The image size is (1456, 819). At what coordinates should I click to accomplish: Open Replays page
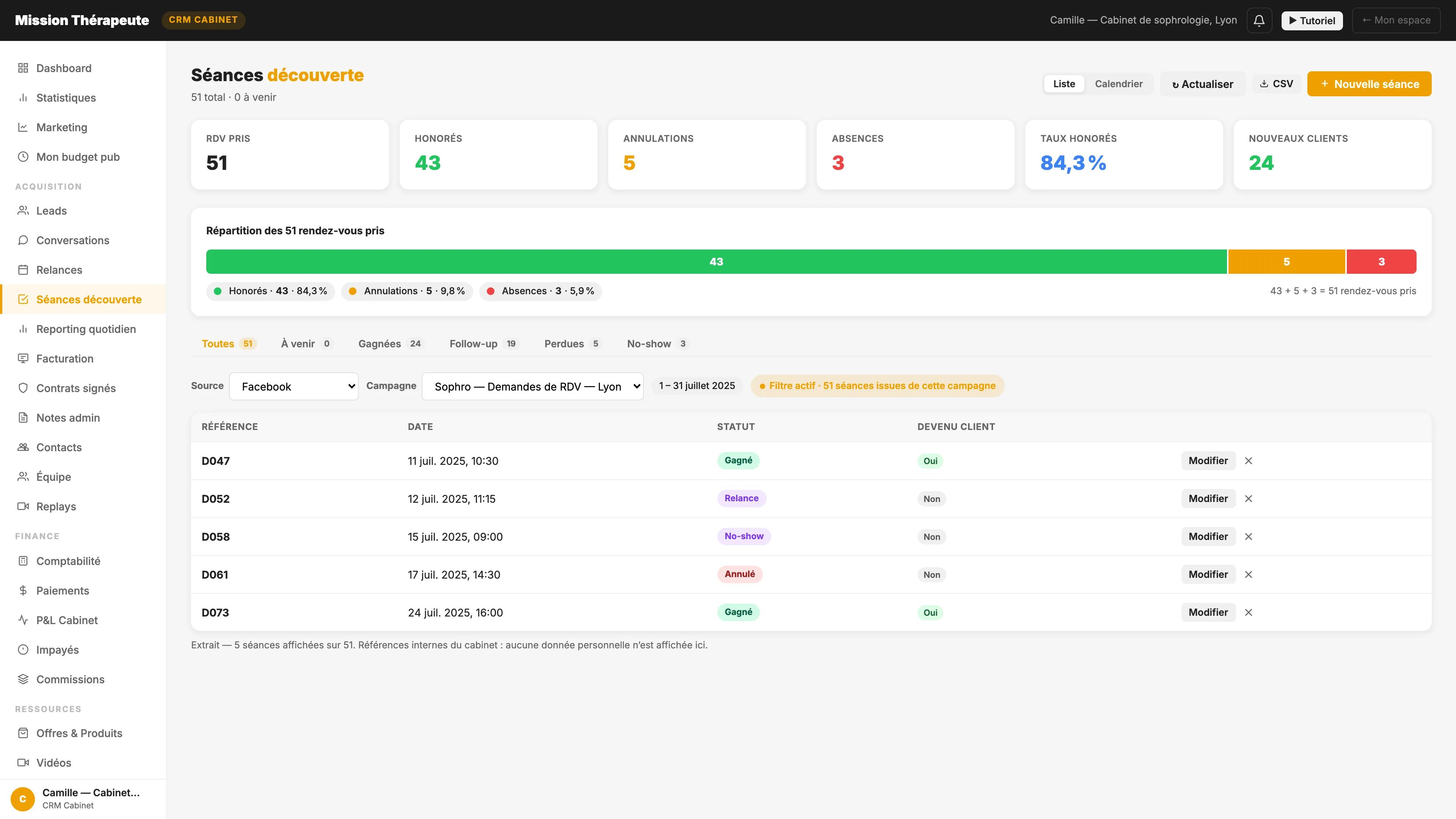(83, 507)
